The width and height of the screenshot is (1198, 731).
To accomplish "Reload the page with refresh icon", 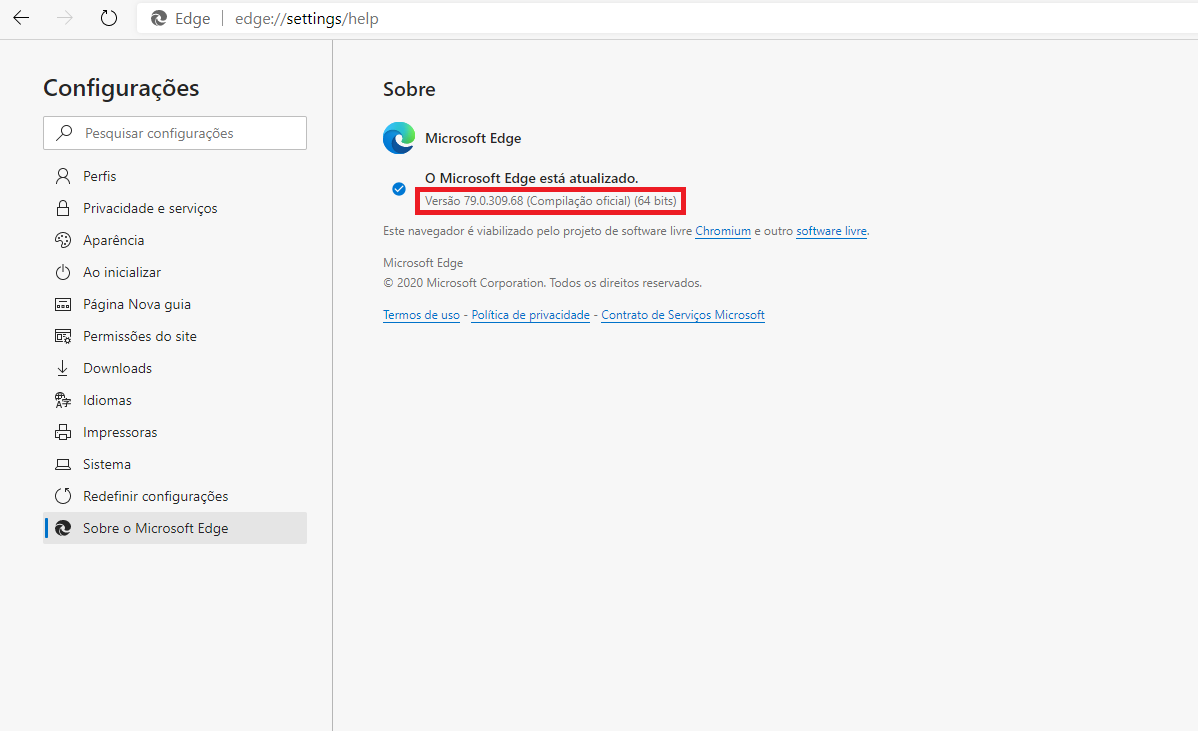I will (x=108, y=18).
